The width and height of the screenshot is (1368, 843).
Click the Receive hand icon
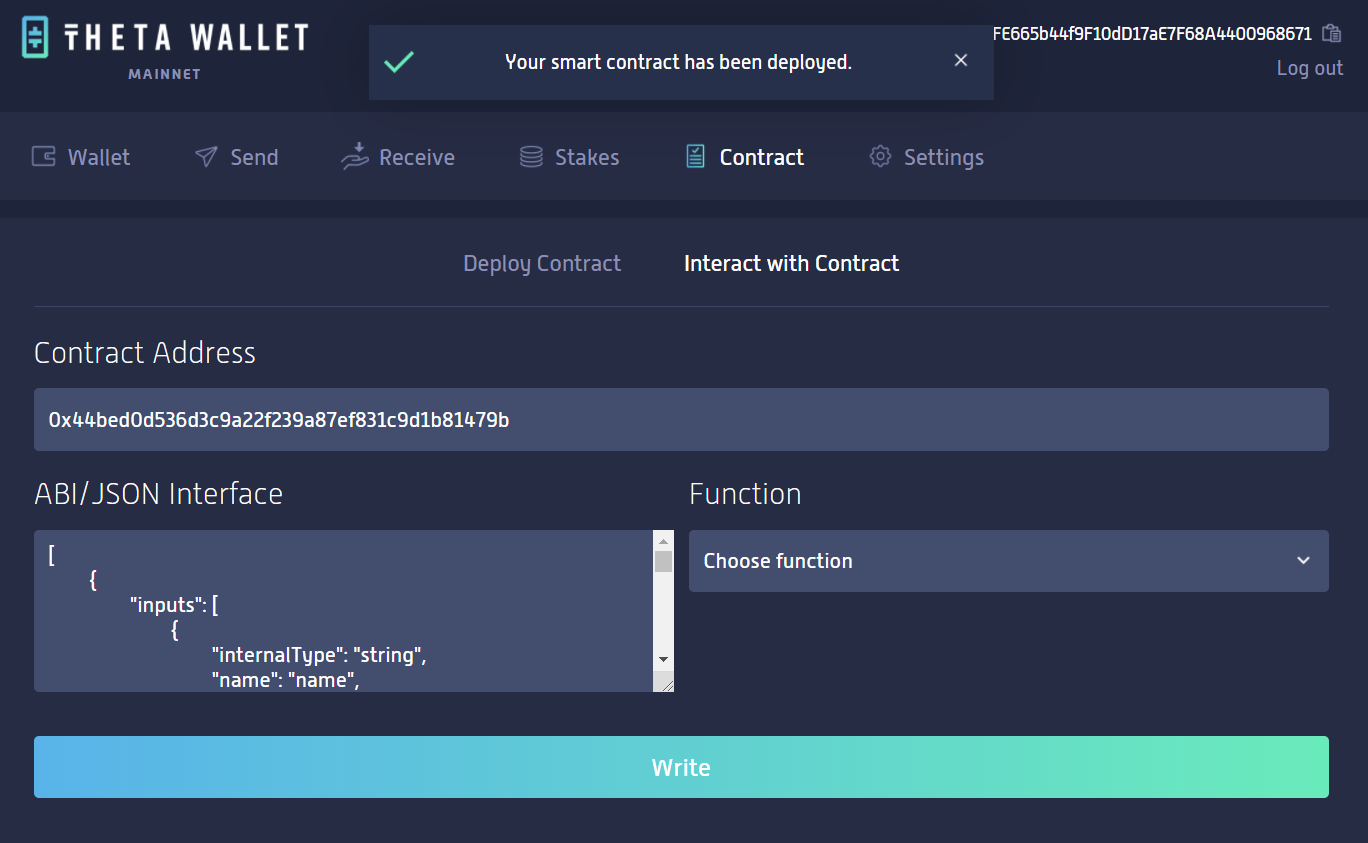[x=355, y=156]
